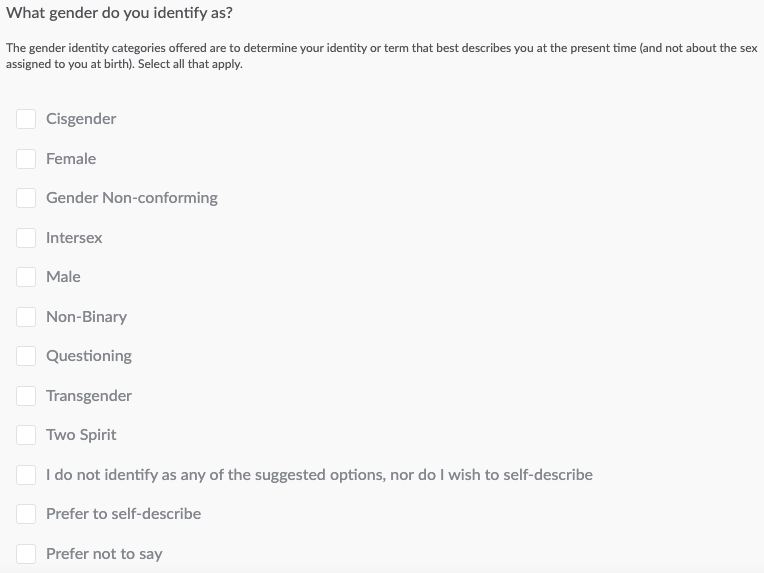Image resolution: width=764 pixels, height=573 pixels.
Task: Select the Intersex checkbox
Action: (x=26, y=238)
